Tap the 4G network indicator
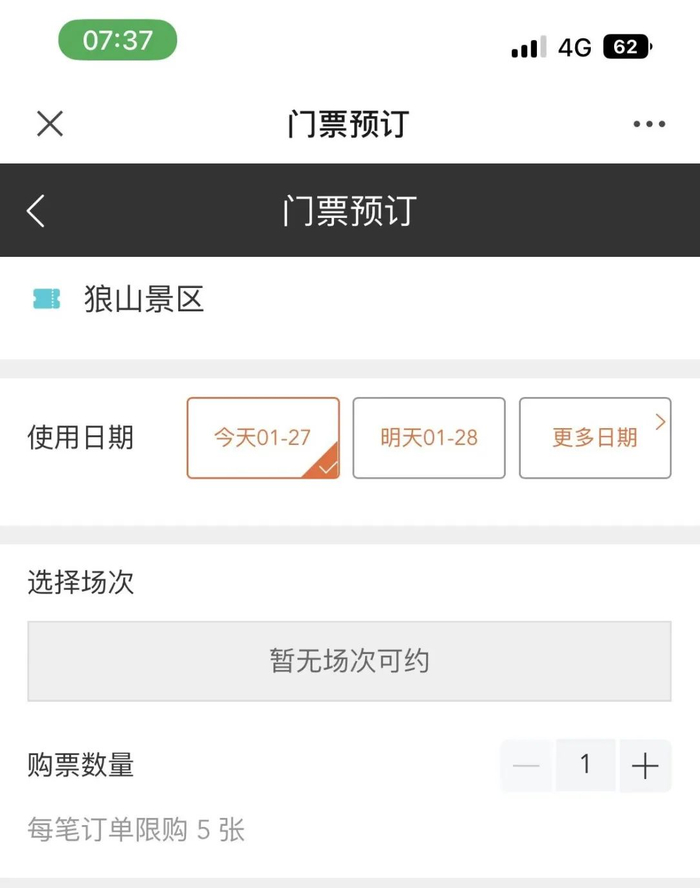The height and width of the screenshot is (888, 700). click(575, 47)
